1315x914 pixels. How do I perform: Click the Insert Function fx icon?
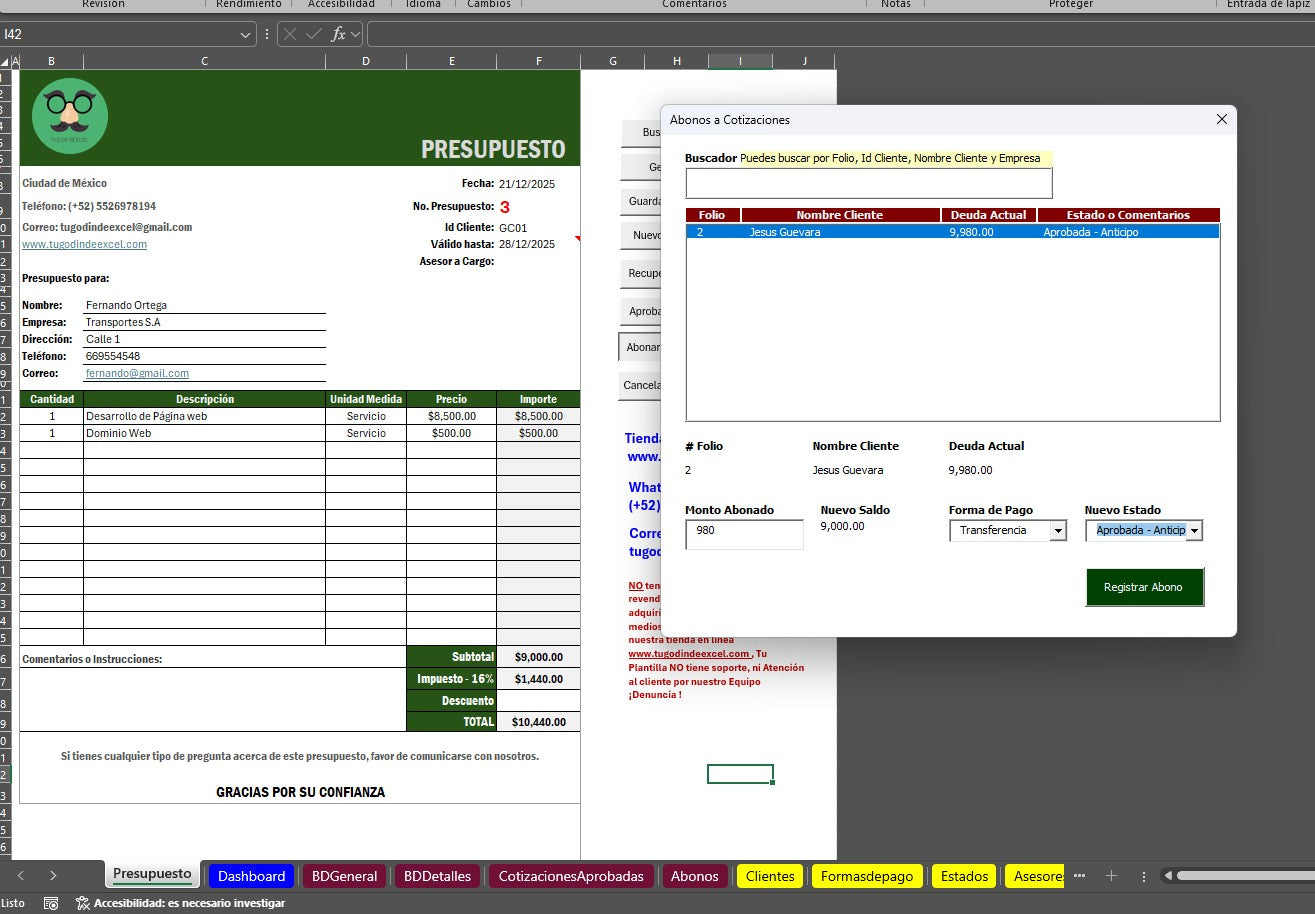pos(339,34)
